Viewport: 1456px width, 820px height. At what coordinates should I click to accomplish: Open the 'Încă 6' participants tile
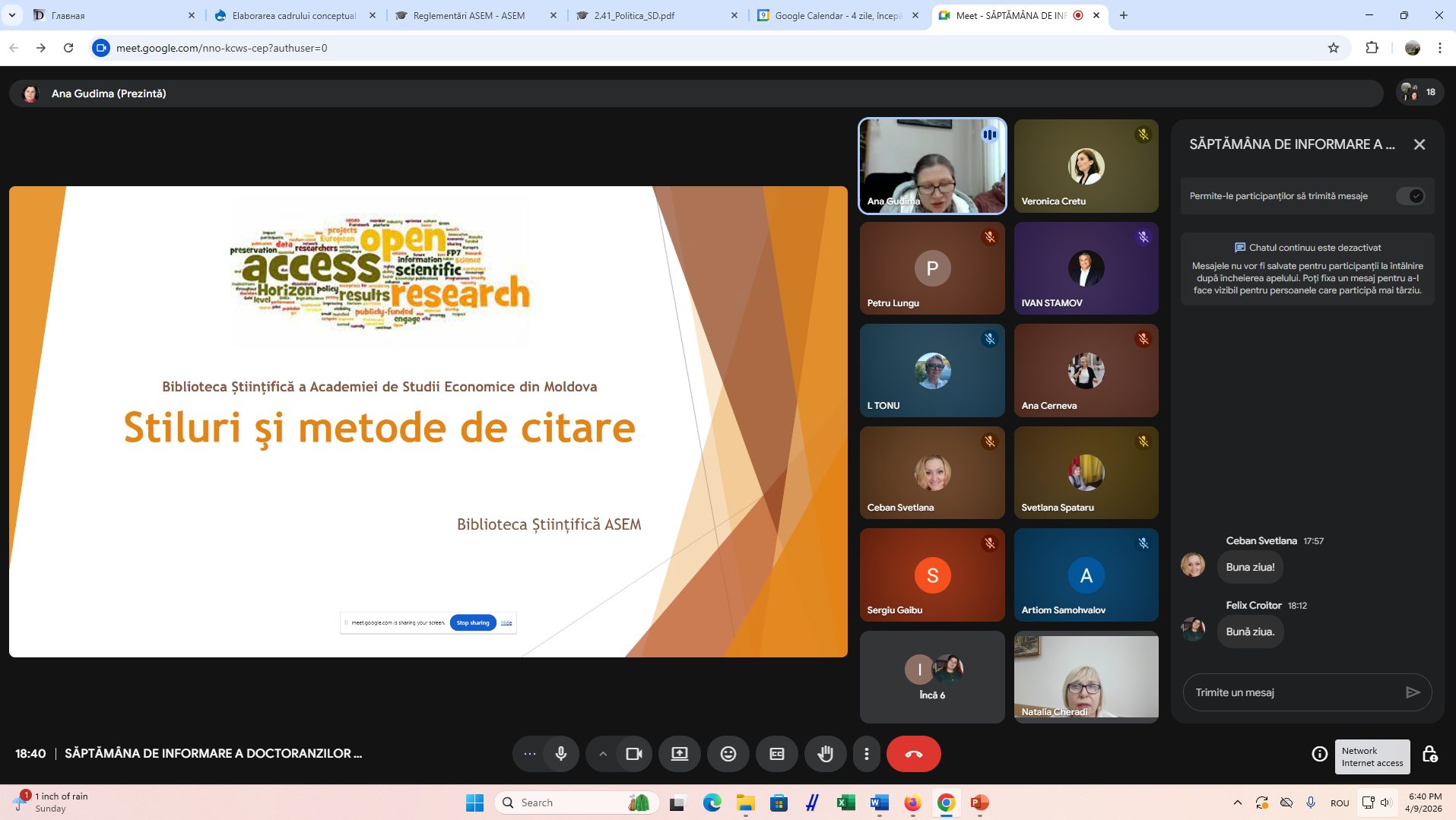point(932,677)
